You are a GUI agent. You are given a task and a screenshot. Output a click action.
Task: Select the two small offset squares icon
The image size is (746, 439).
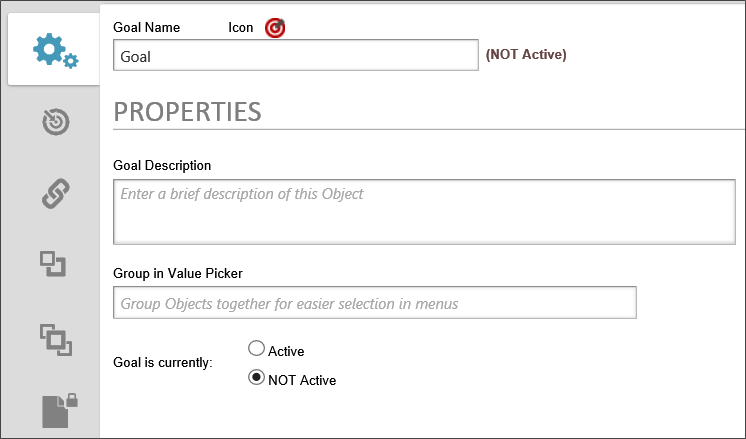click(x=53, y=264)
